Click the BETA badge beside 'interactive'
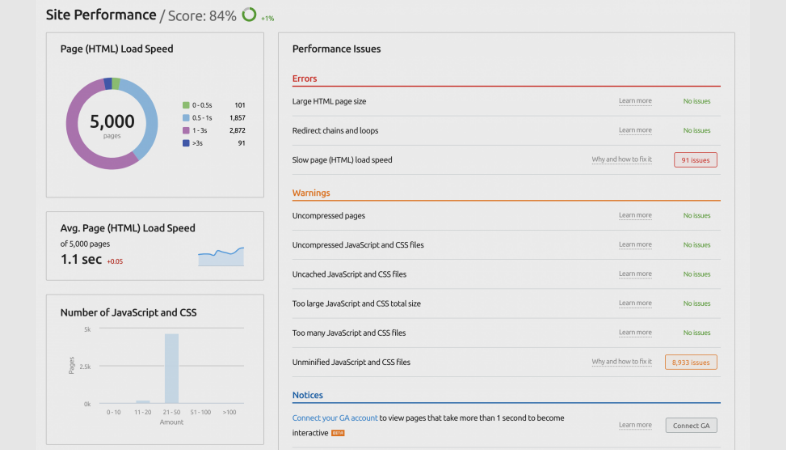The image size is (786, 450). point(338,433)
